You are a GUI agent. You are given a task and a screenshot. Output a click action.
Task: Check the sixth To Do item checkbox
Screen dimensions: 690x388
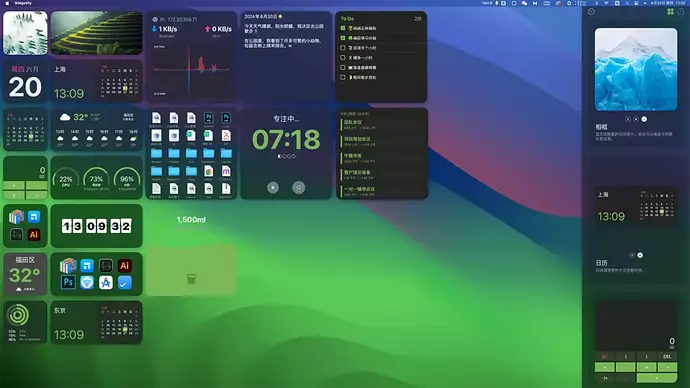[x=343, y=77]
